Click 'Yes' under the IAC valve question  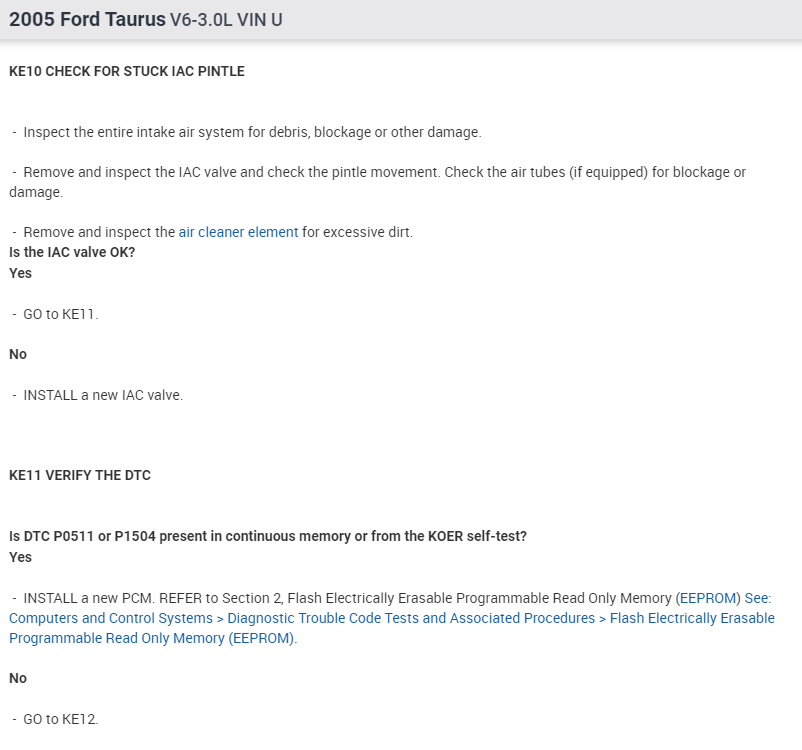coord(20,272)
